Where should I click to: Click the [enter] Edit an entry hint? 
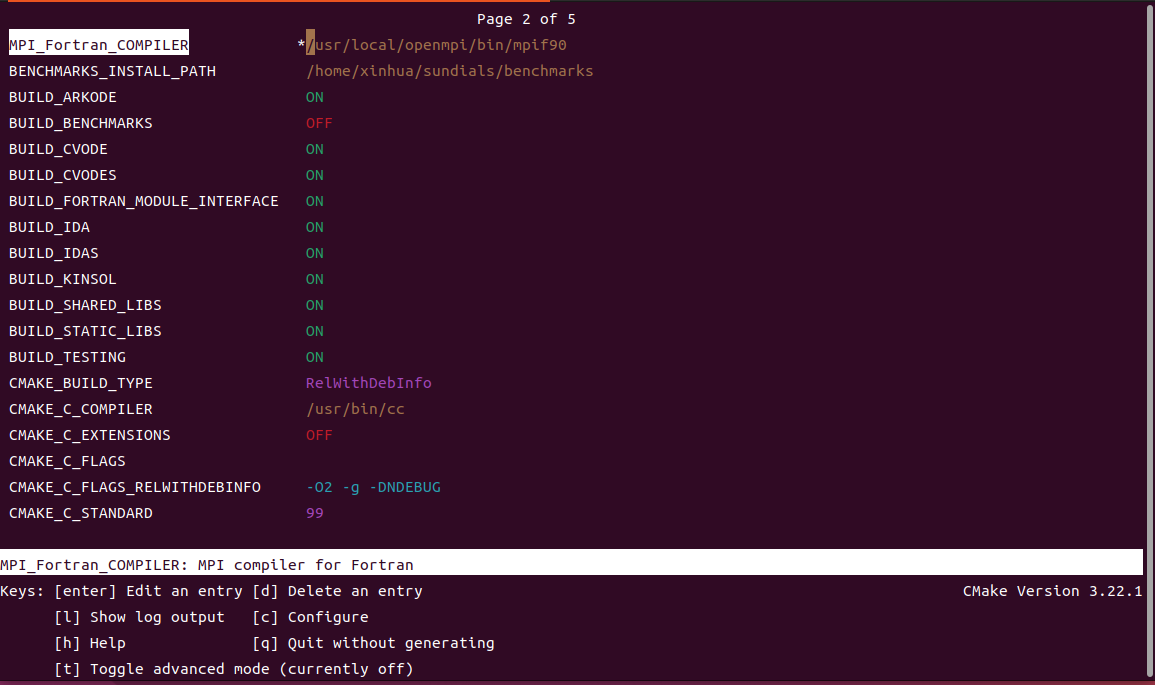(x=148, y=591)
